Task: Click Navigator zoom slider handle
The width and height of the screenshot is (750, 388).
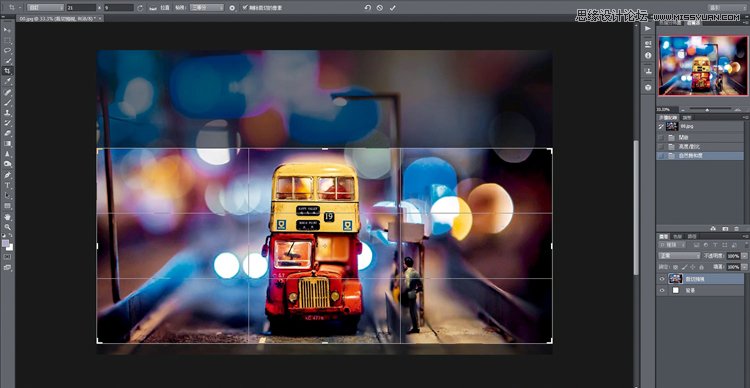Action: click(x=706, y=110)
